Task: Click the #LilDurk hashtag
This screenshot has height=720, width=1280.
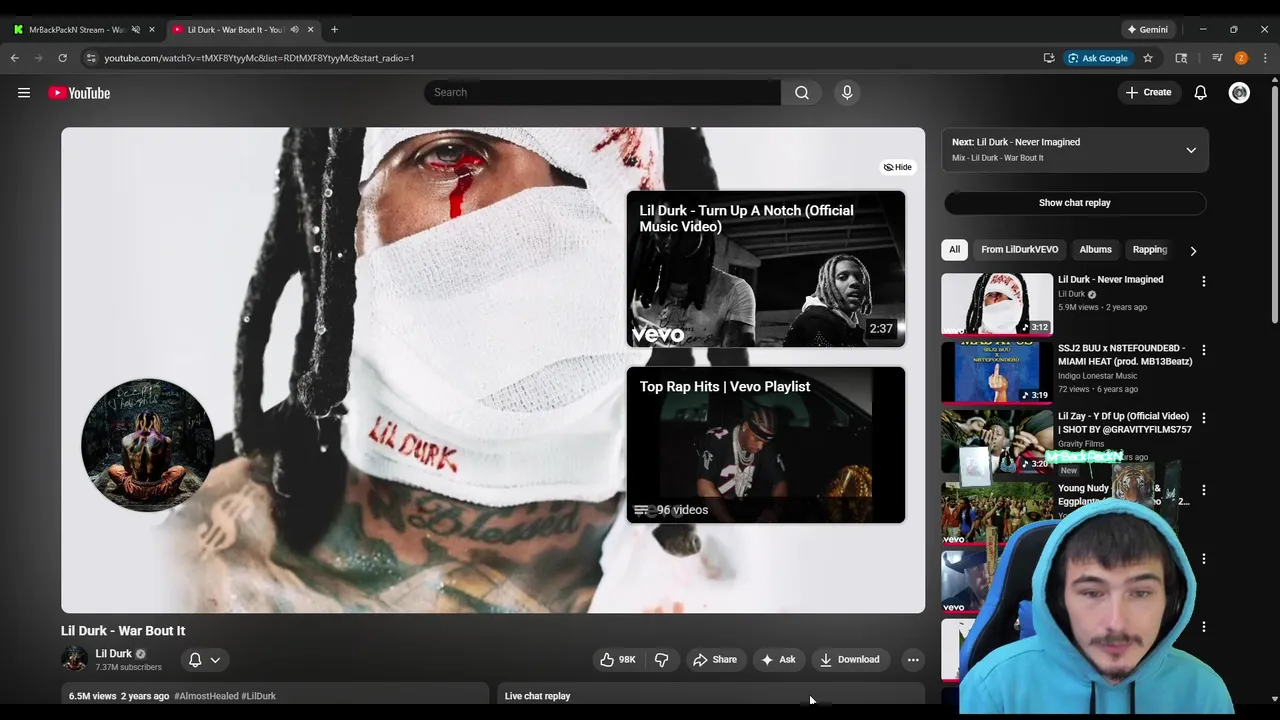Action: click(x=258, y=696)
